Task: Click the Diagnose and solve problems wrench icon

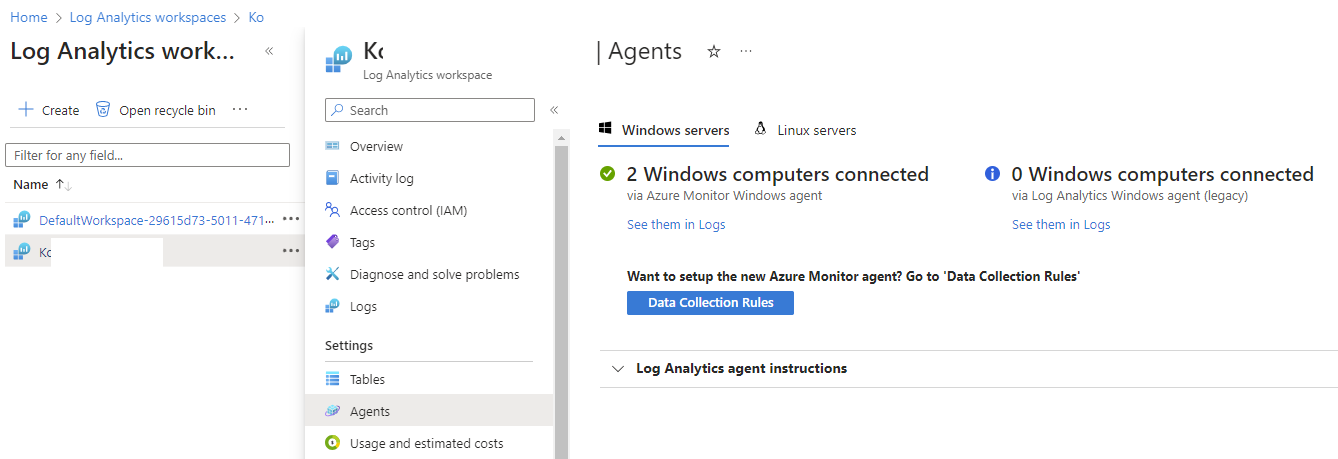Action: 332,274
